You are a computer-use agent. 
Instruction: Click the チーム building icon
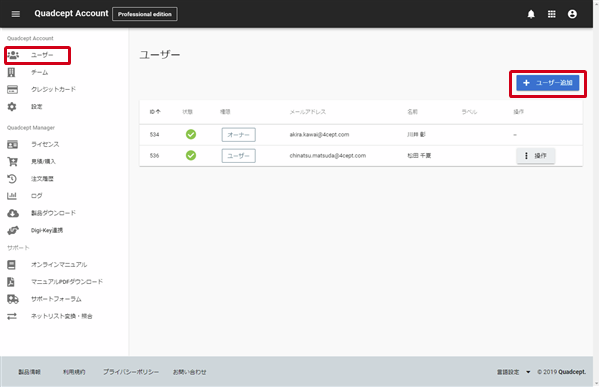[x=11, y=72]
